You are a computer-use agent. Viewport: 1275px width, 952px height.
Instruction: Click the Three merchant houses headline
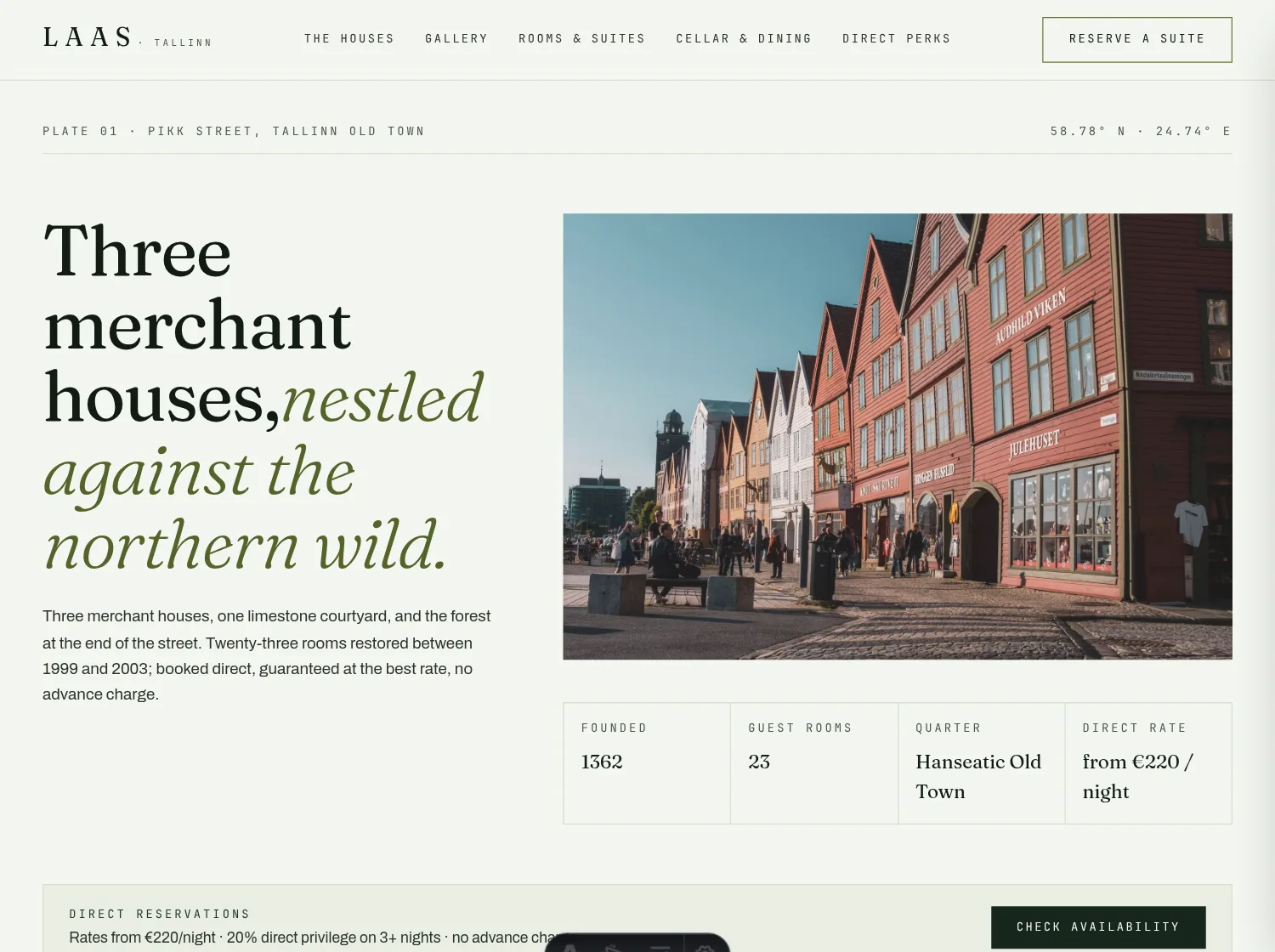click(x=264, y=399)
